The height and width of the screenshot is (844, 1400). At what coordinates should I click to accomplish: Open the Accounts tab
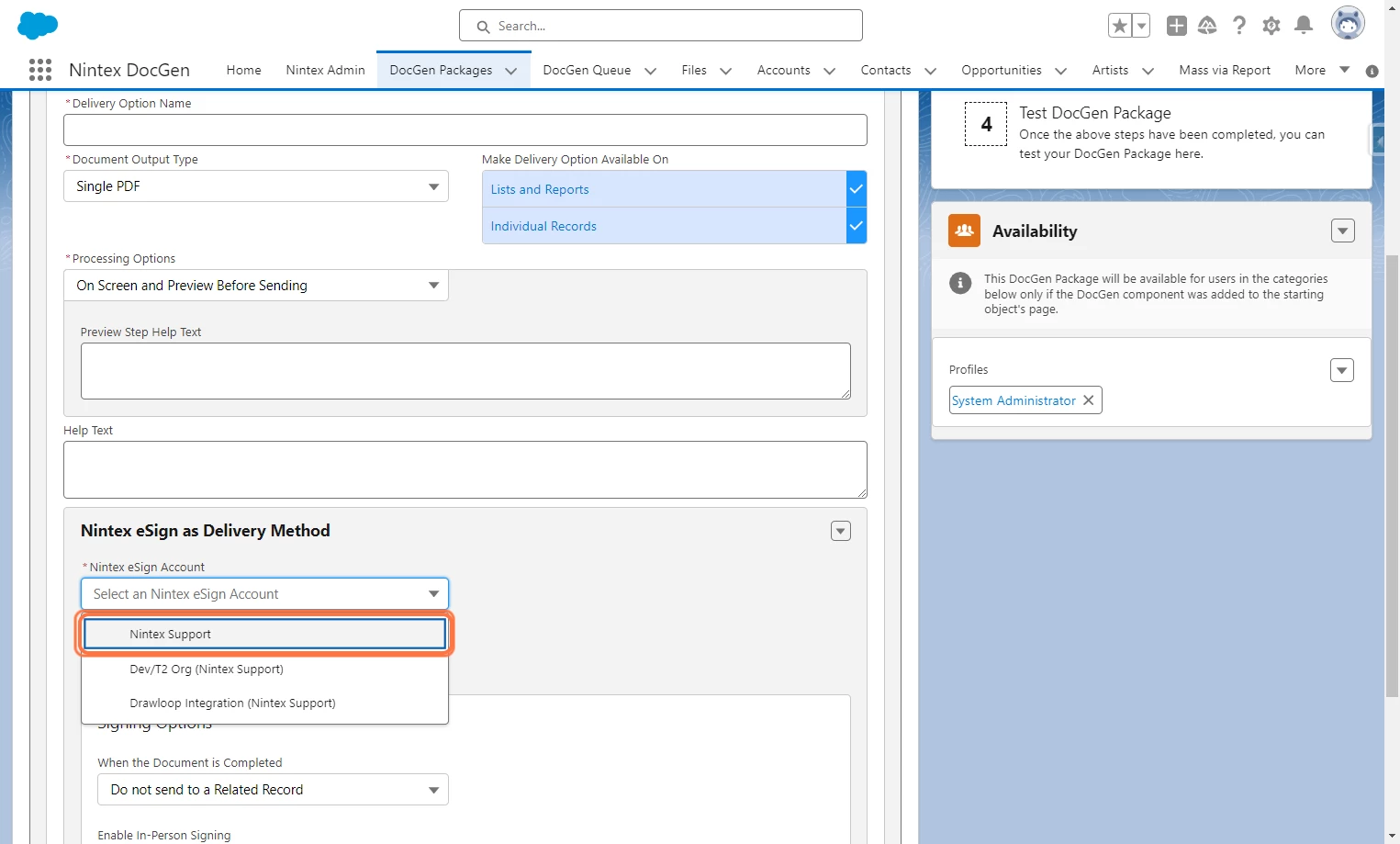(x=783, y=70)
